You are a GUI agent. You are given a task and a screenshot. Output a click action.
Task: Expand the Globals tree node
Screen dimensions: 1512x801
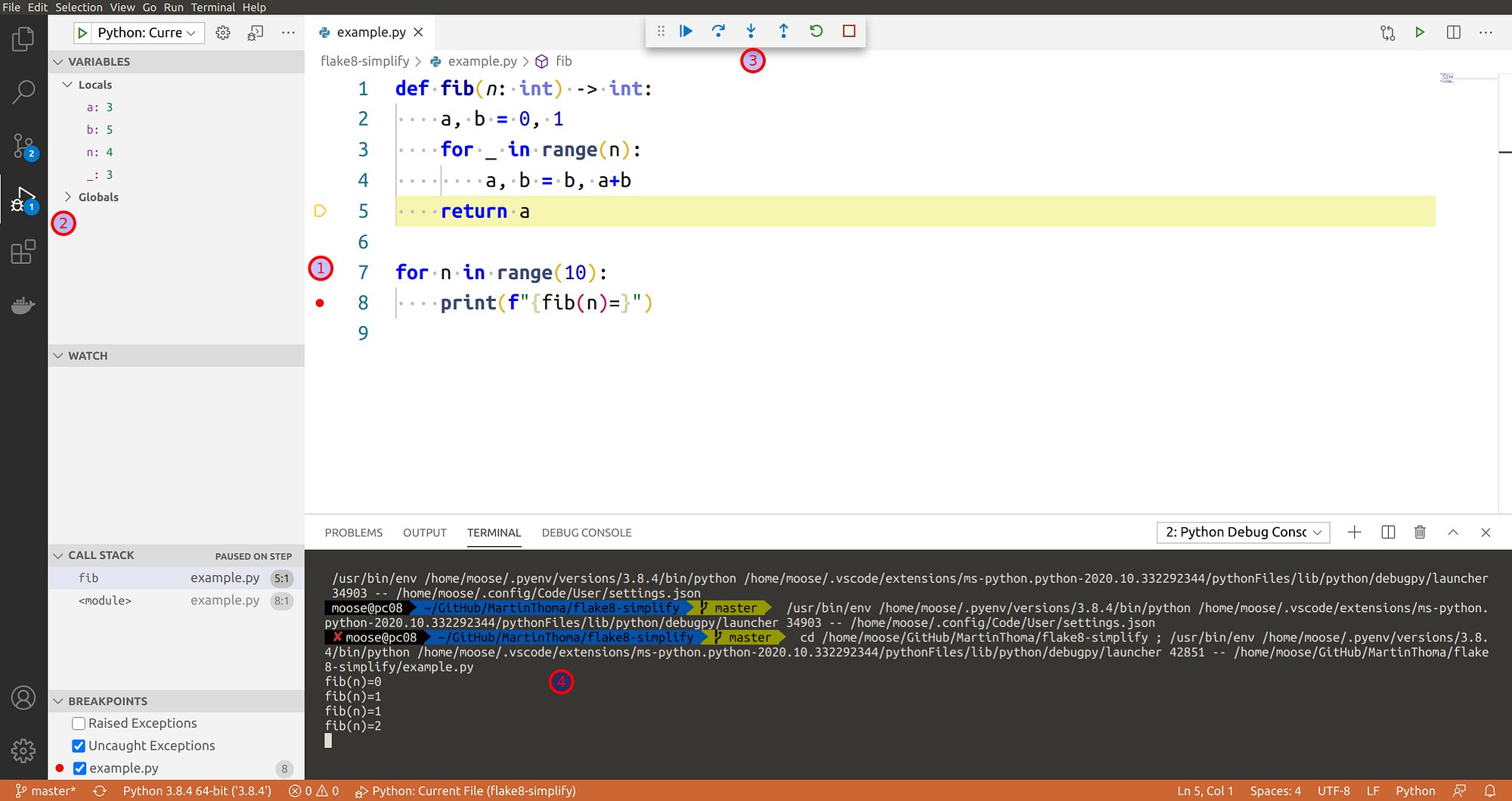tap(67, 197)
